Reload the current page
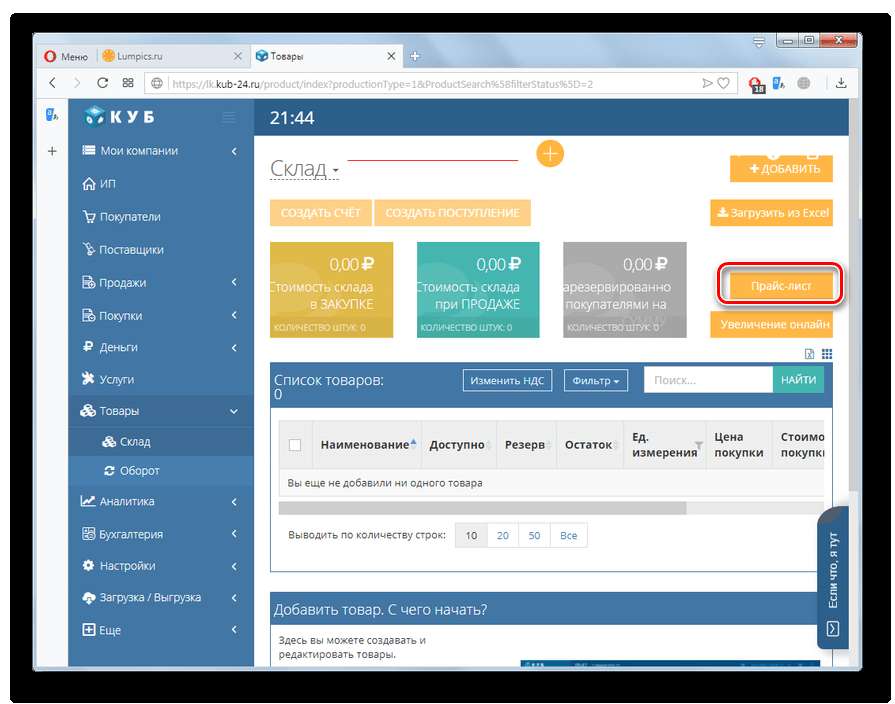This screenshot has width=895, height=704. click(103, 83)
